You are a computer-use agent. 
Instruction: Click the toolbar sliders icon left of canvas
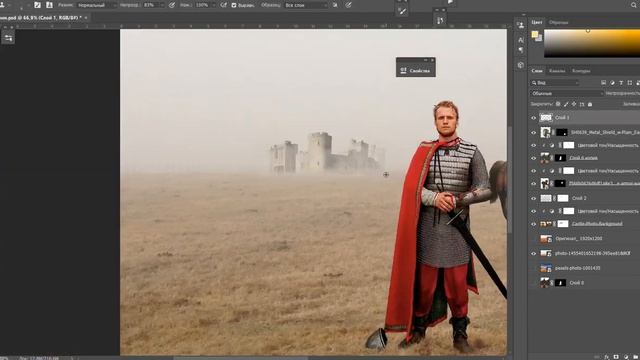8,38
